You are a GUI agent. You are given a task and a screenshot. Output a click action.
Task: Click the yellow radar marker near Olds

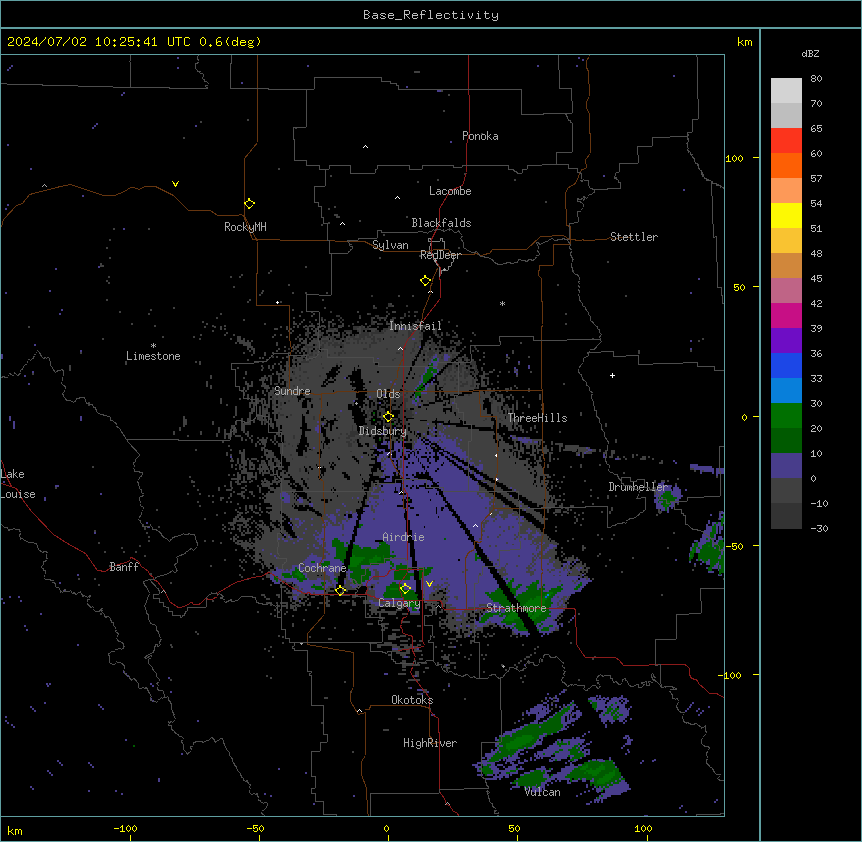click(x=388, y=416)
